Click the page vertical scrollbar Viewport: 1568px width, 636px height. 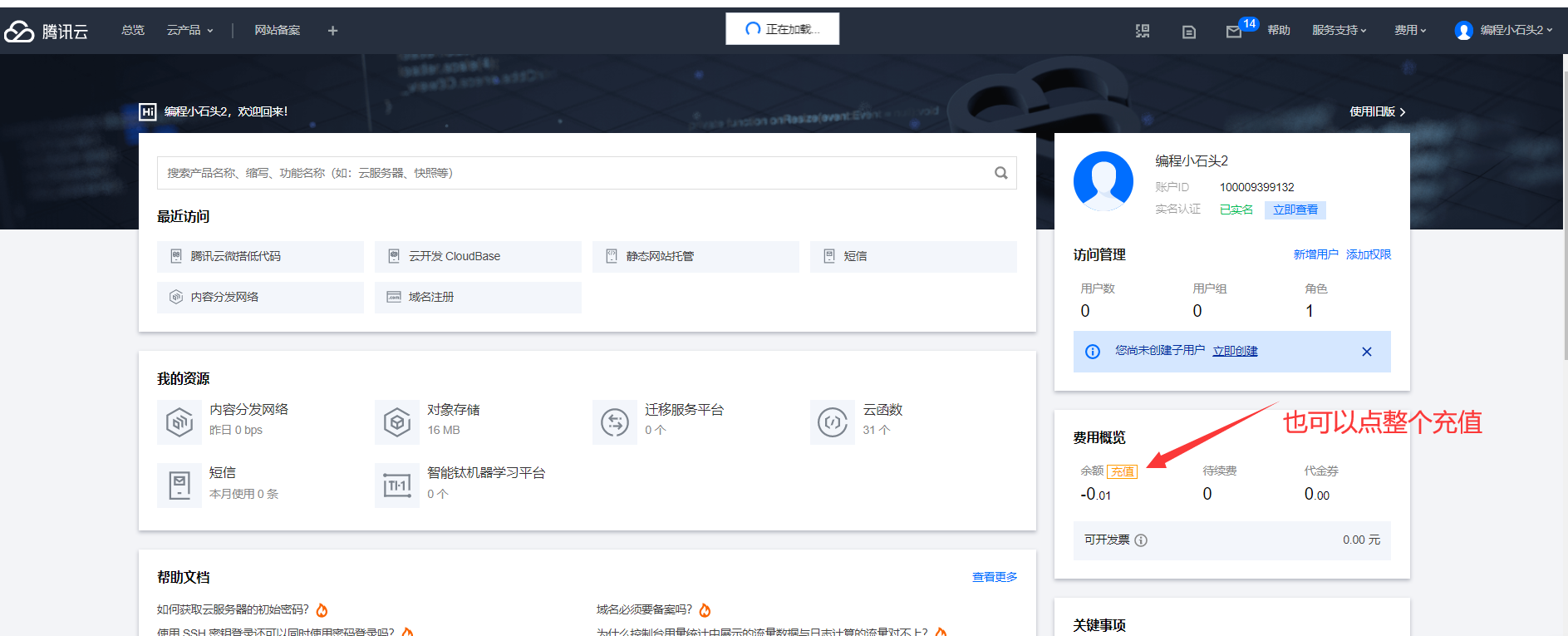coord(1565,214)
